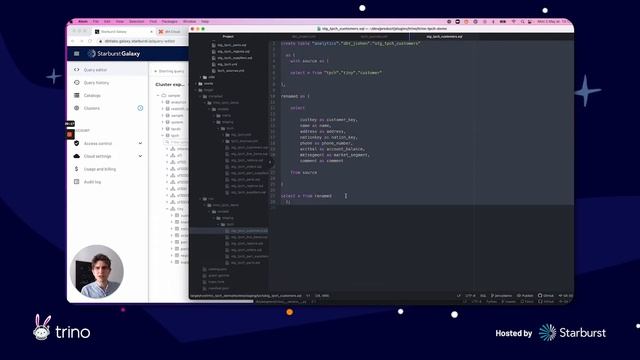This screenshot has width=640, height=360.
Task: Click the filter field under tpch catalog
Action: 176,142
